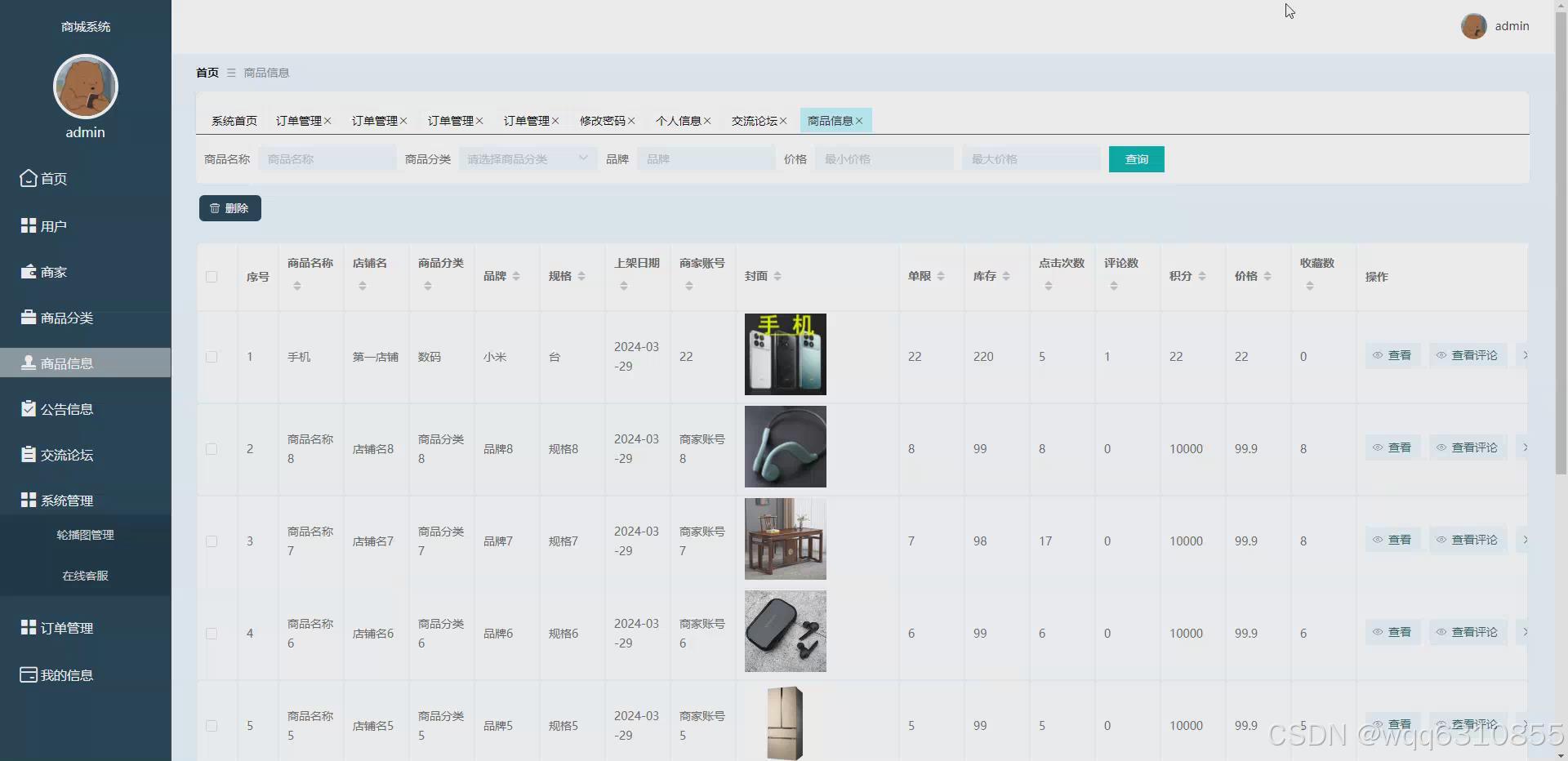This screenshot has height=761, width=1568.
Task: Click 查看评论 for the 手机 product
Action: (x=1466, y=355)
